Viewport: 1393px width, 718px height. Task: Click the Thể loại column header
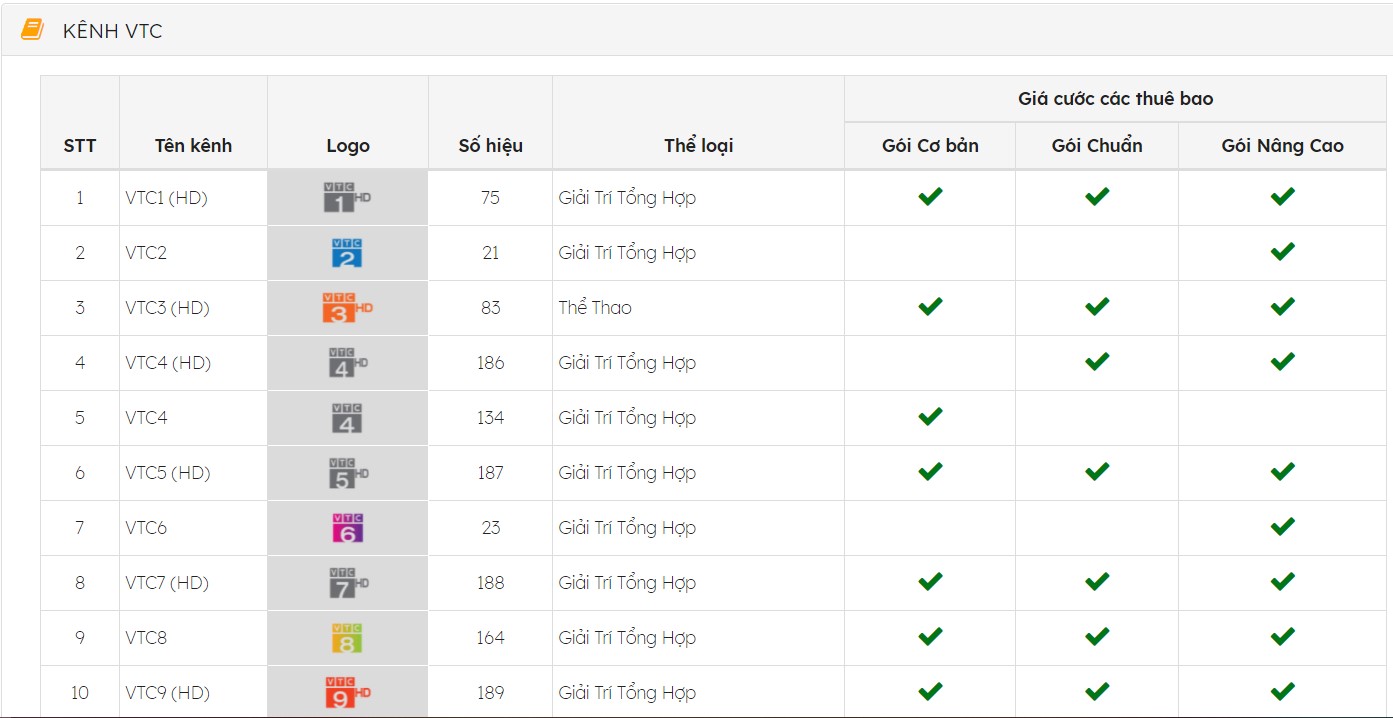698,146
